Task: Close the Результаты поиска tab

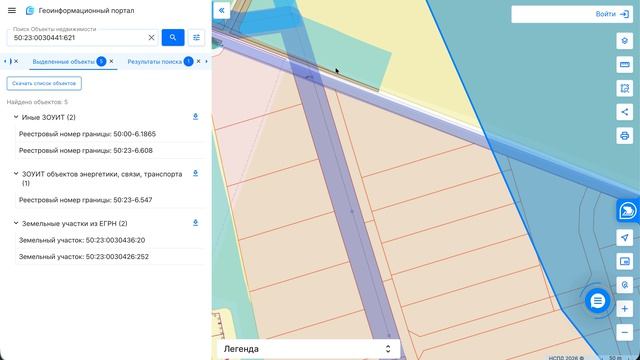Action: (x=198, y=61)
